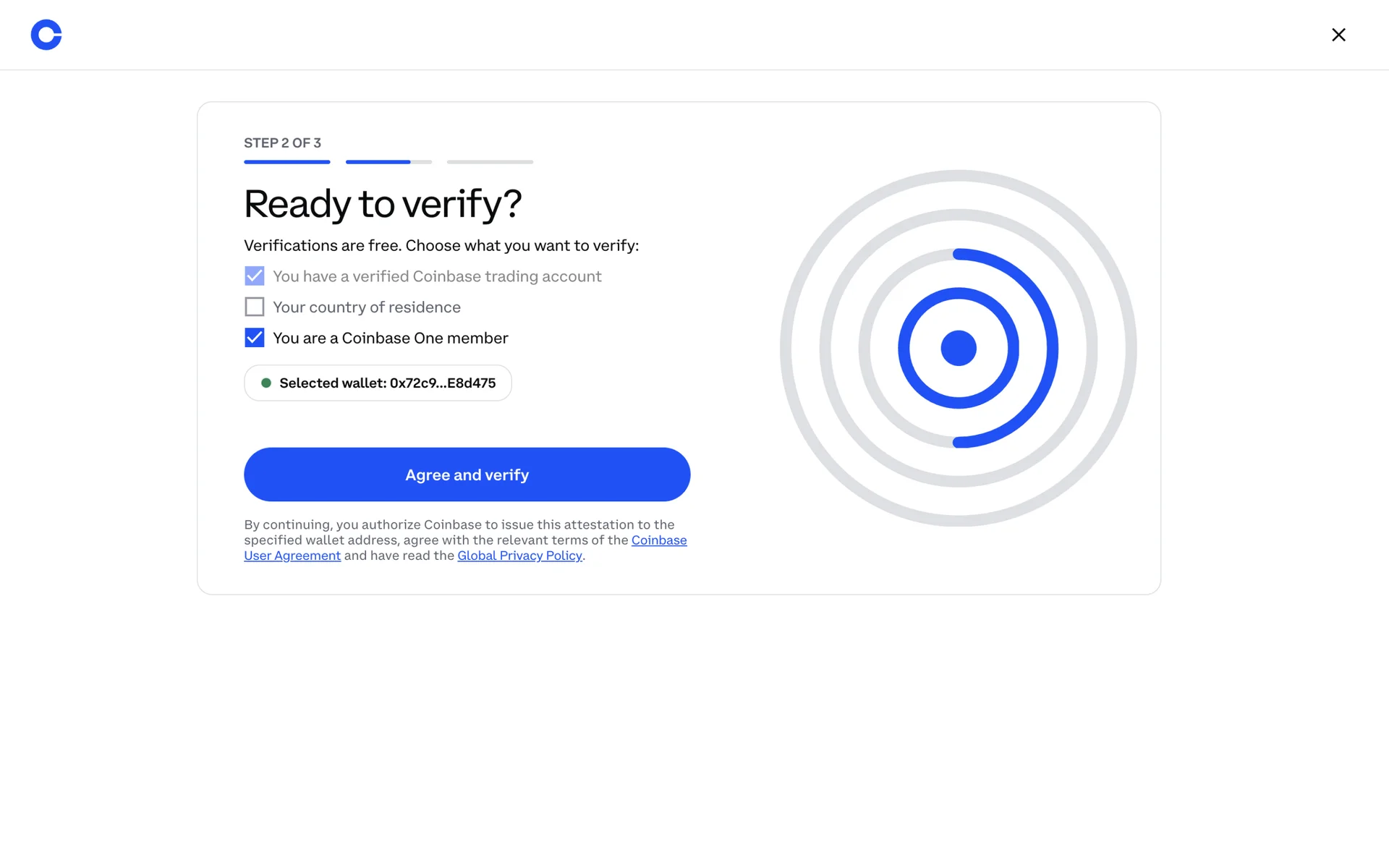Click the "STEP 2 OF 3" indicator text
Image resolution: width=1389 pixels, height=868 pixels.
pos(282,143)
